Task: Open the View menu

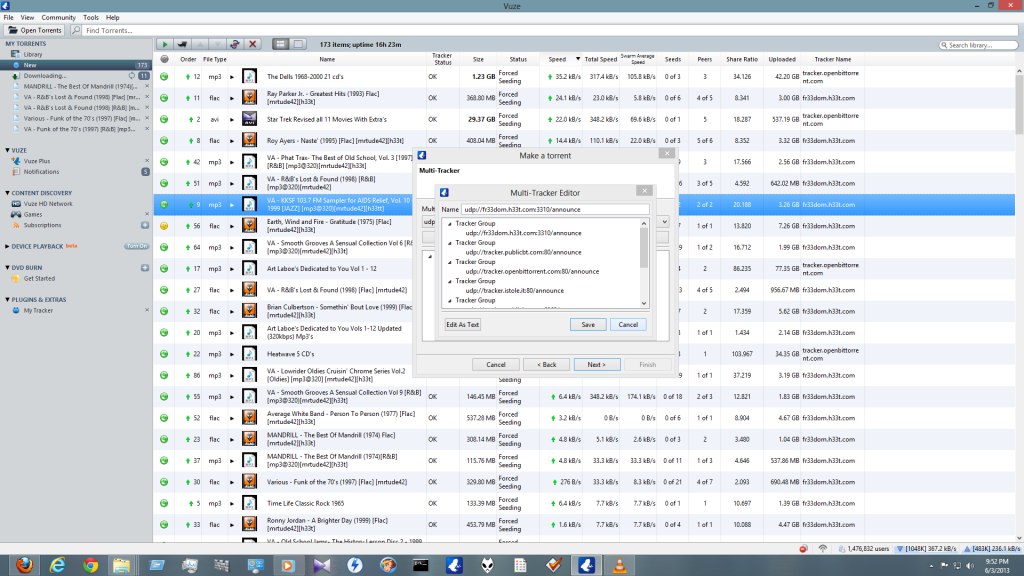Action: point(27,18)
